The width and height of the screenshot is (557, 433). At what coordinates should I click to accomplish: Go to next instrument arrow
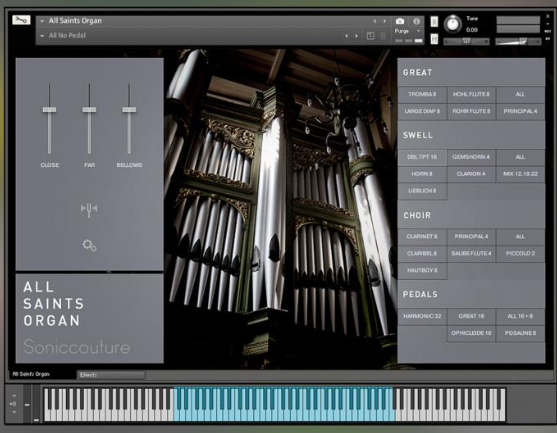(384, 21)
